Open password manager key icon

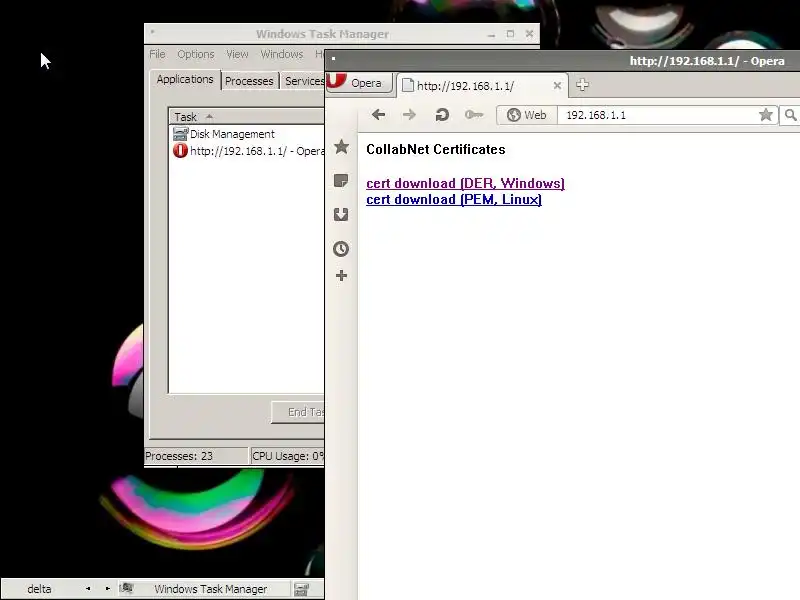click(474, 115)
